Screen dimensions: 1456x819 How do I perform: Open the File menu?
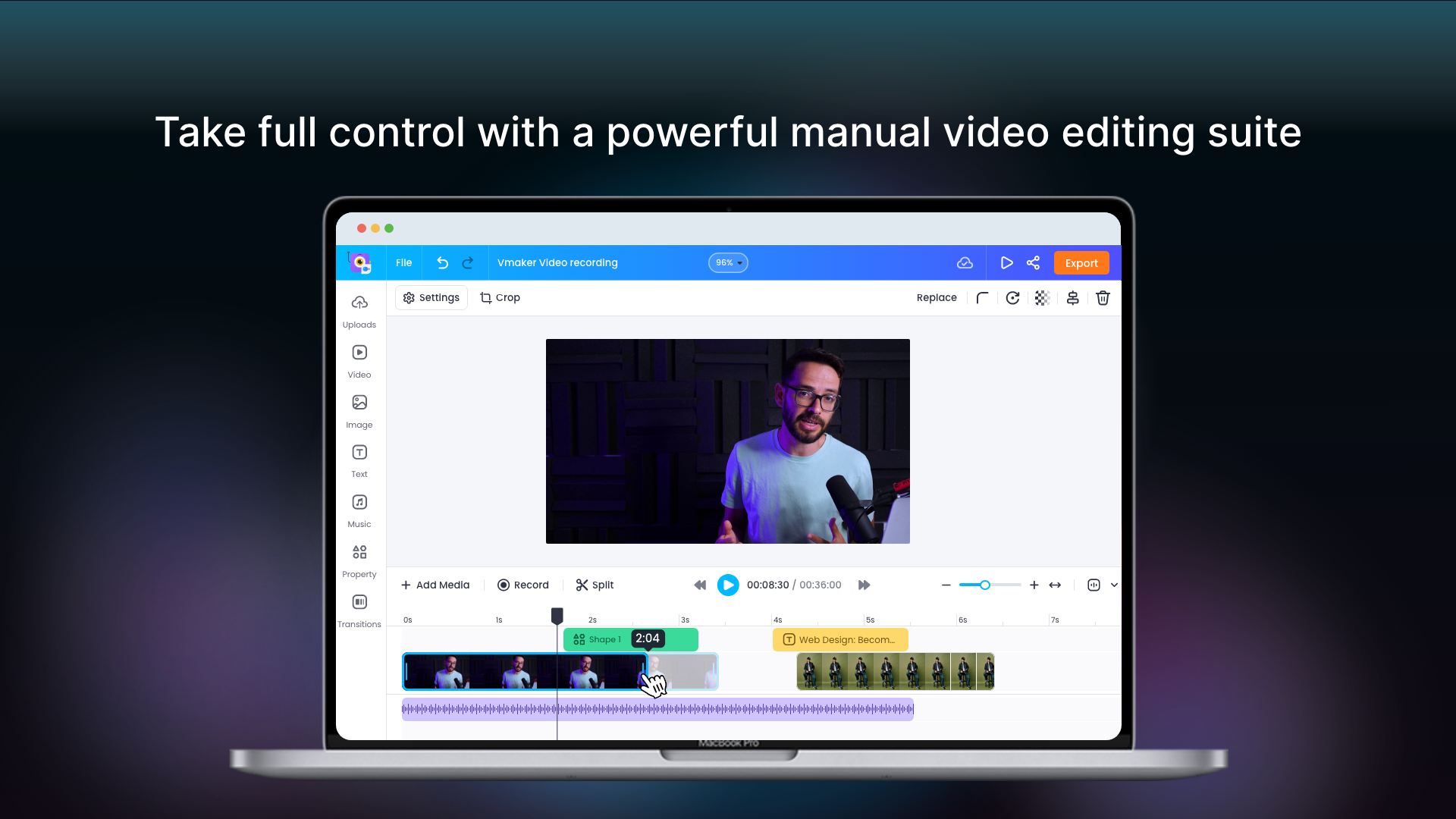click(x=403, y=262)
